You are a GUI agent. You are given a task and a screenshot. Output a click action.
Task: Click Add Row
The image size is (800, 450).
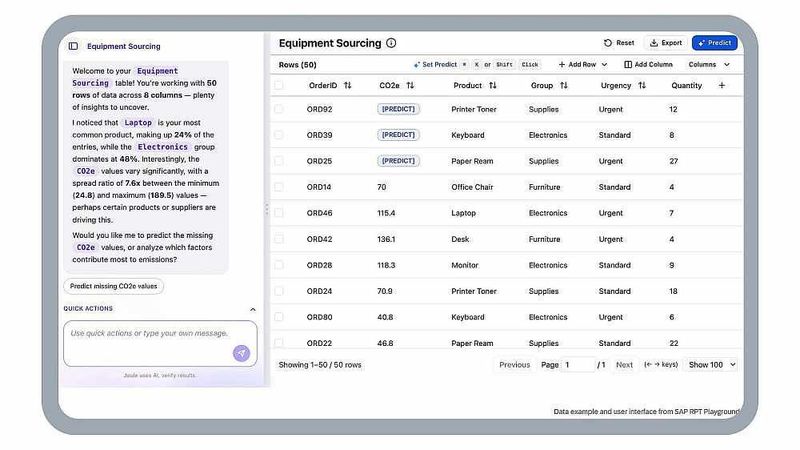click(577, 65)
